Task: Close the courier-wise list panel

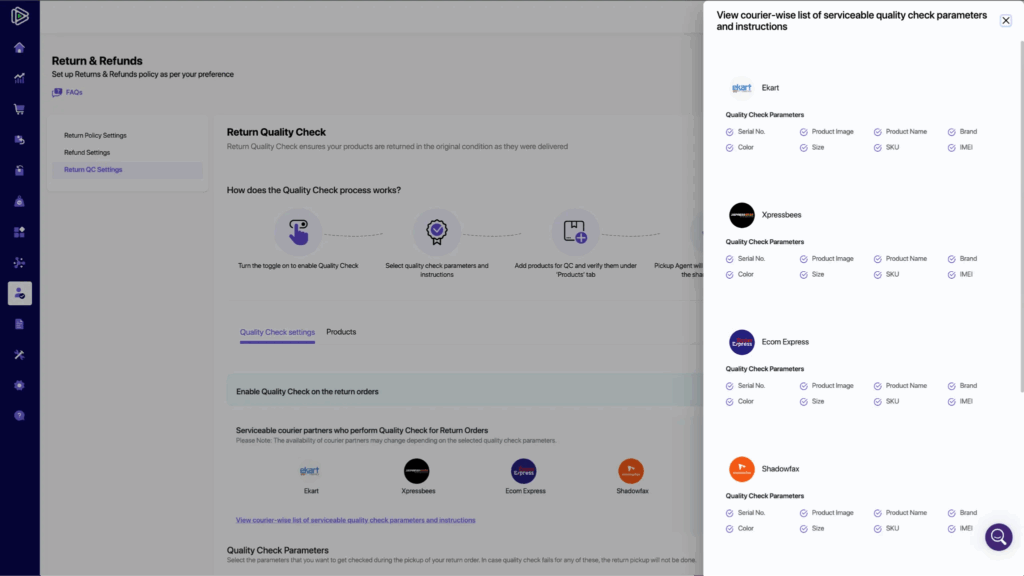Action: point(1006,20)
